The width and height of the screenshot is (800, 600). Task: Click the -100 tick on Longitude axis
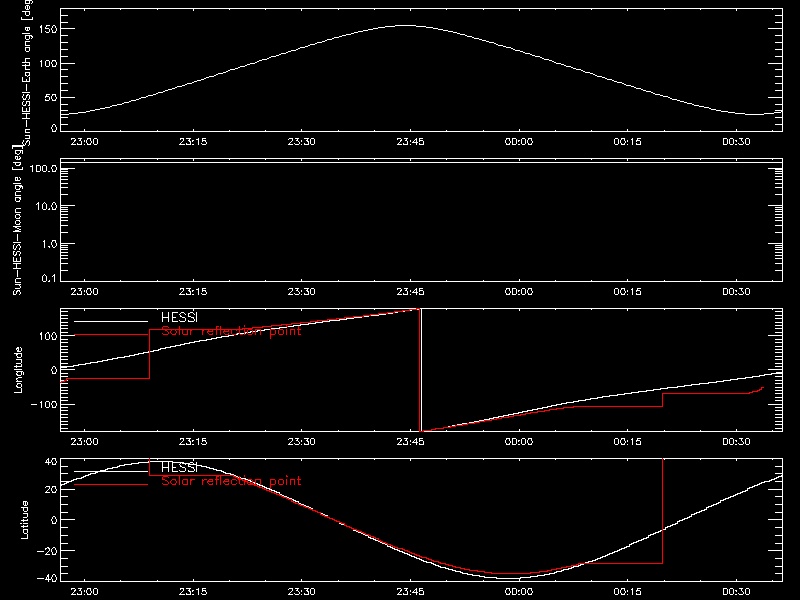point(44,404)
